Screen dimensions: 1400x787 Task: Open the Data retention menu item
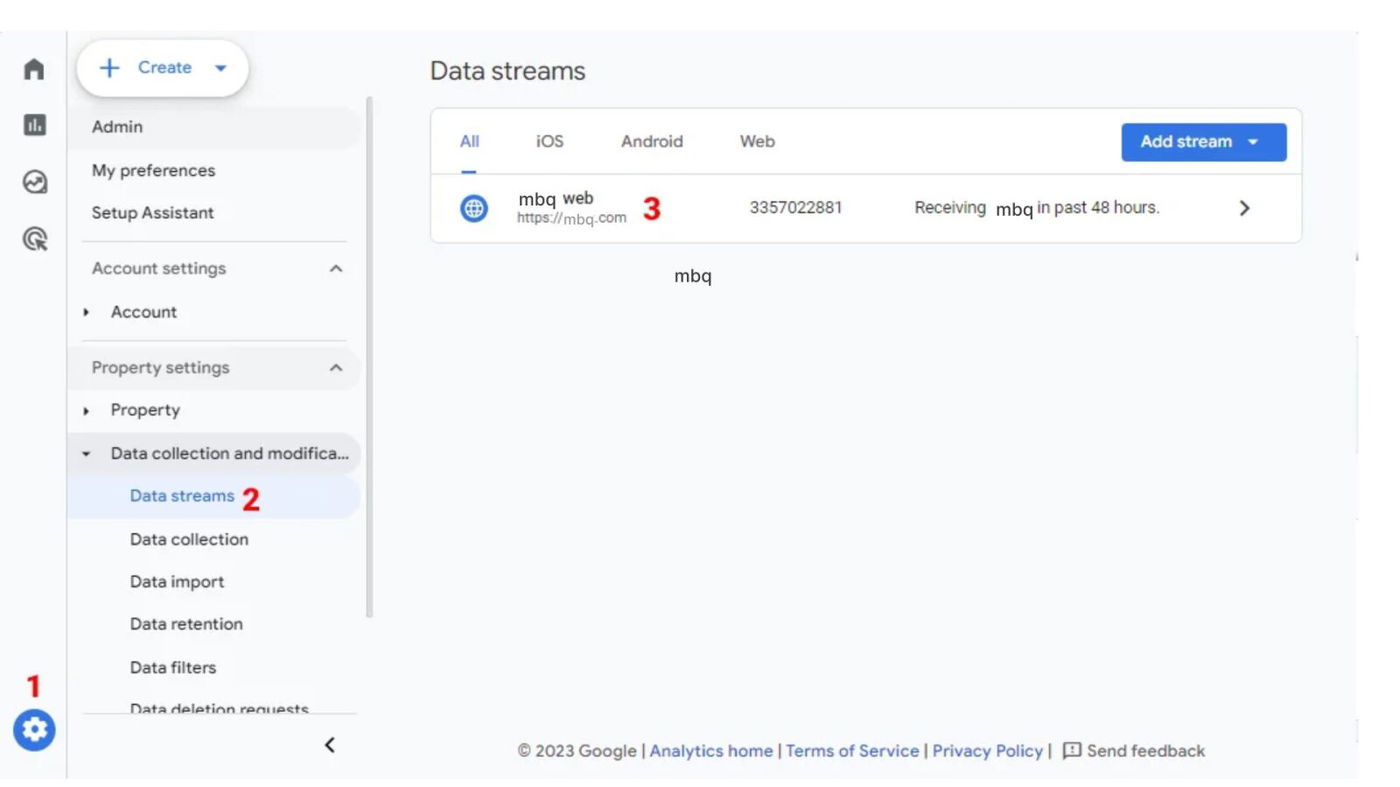(186, 624)
